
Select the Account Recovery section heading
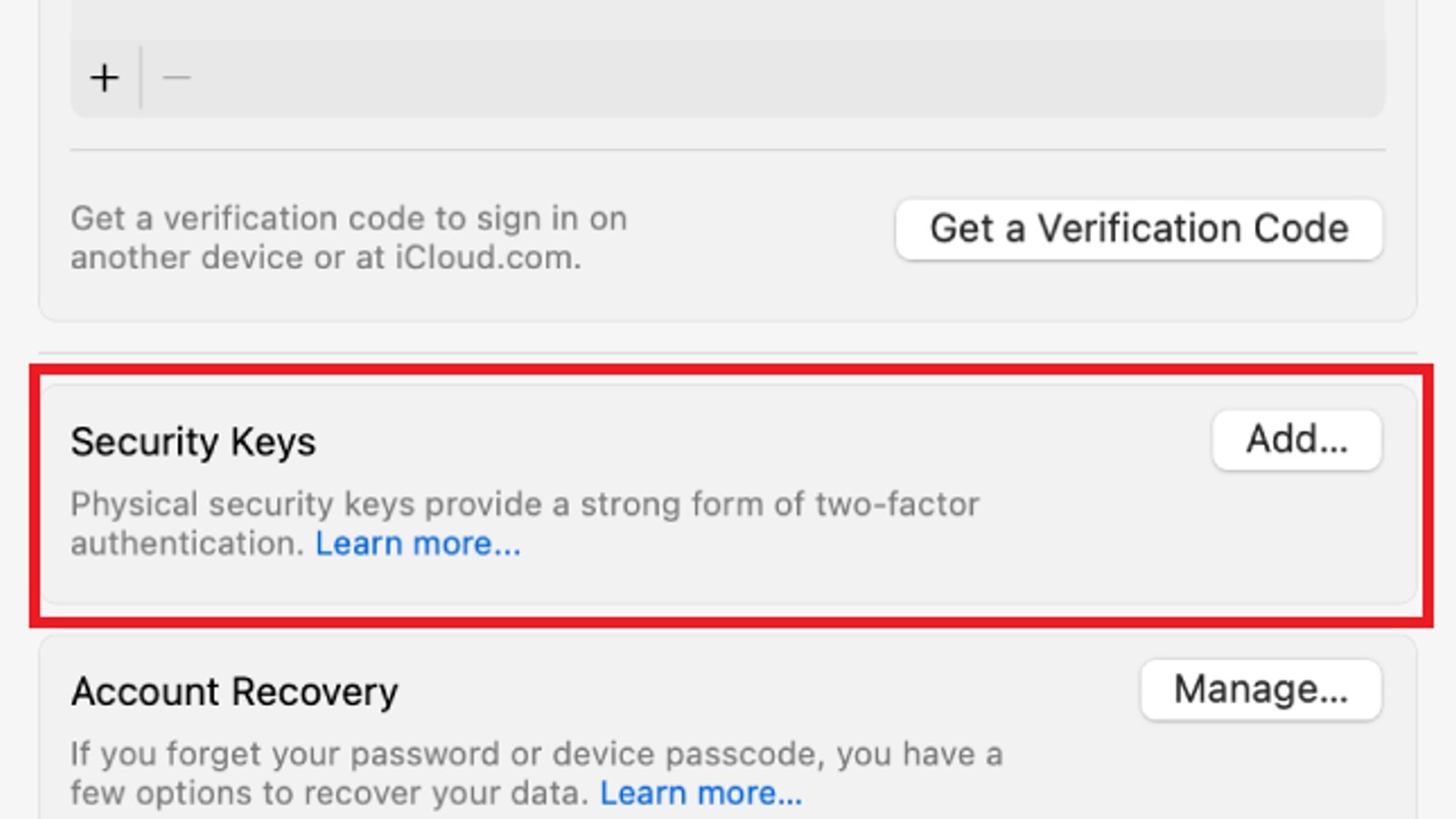(235, 692)
